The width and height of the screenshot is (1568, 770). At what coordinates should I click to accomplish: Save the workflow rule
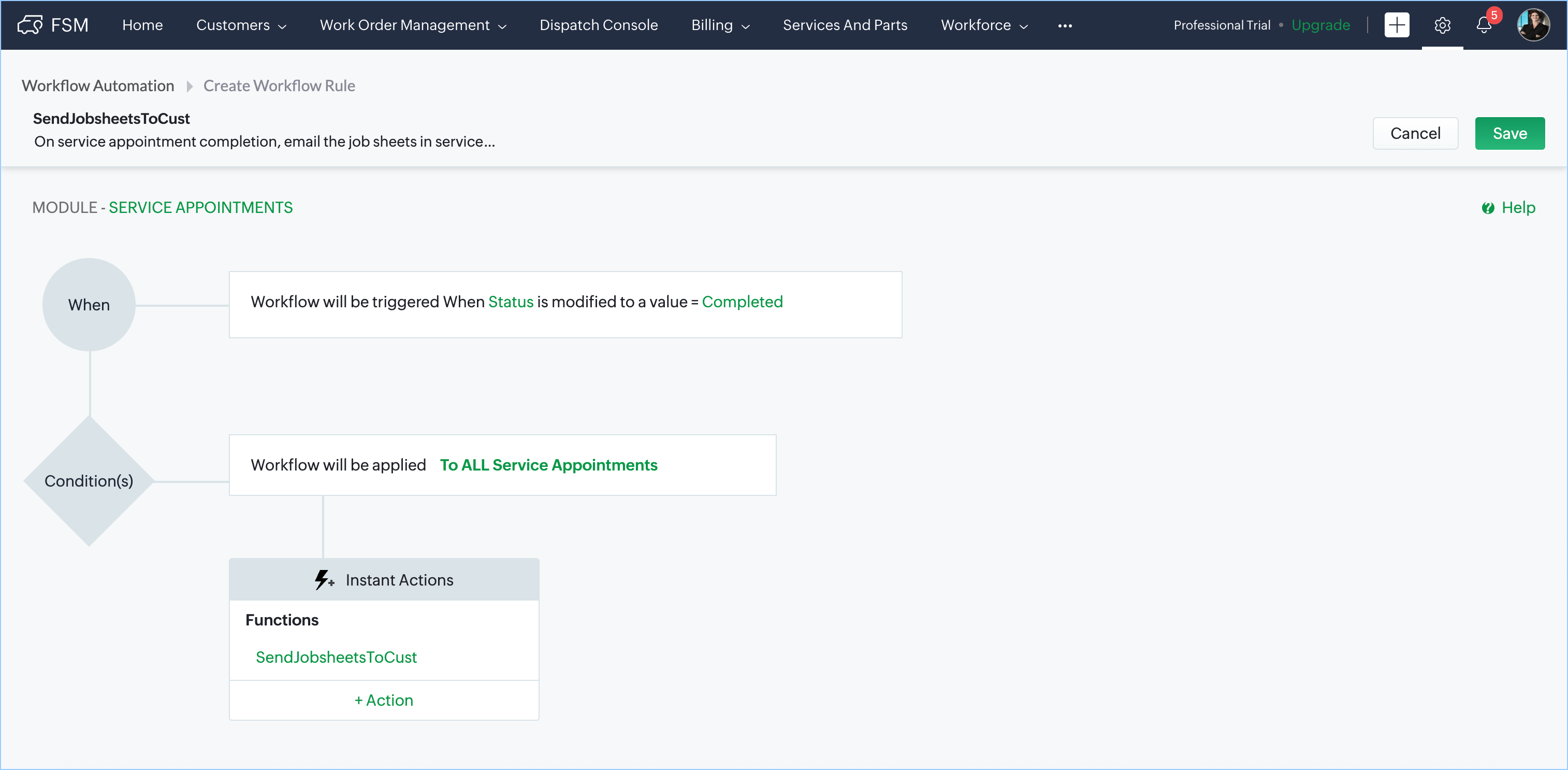coord(1509,133)
